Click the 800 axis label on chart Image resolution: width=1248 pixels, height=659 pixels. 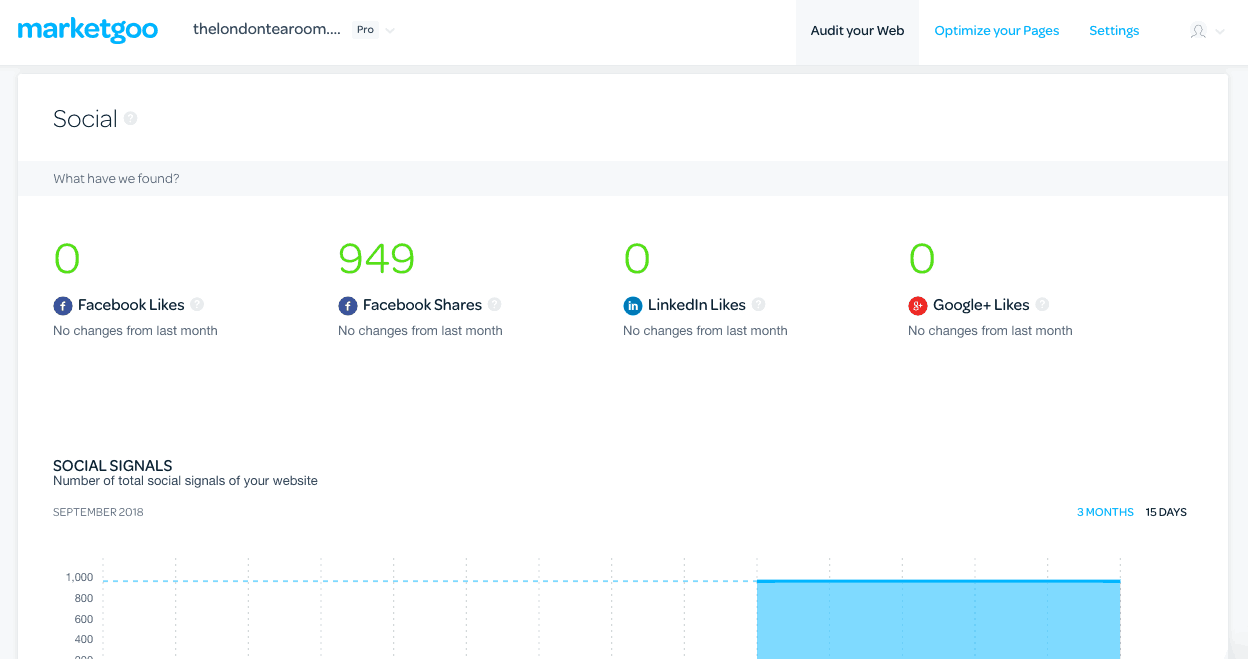83,599
